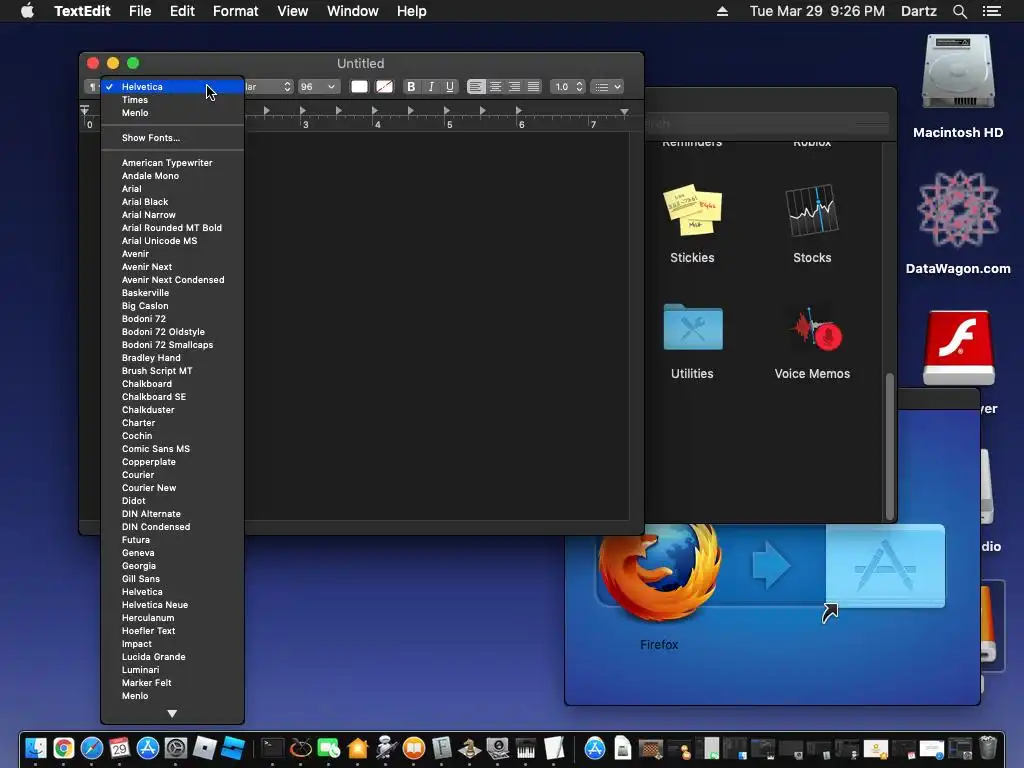Pick Baskerville font from list
Viewport: 1024px width, 768px height.
172,293
